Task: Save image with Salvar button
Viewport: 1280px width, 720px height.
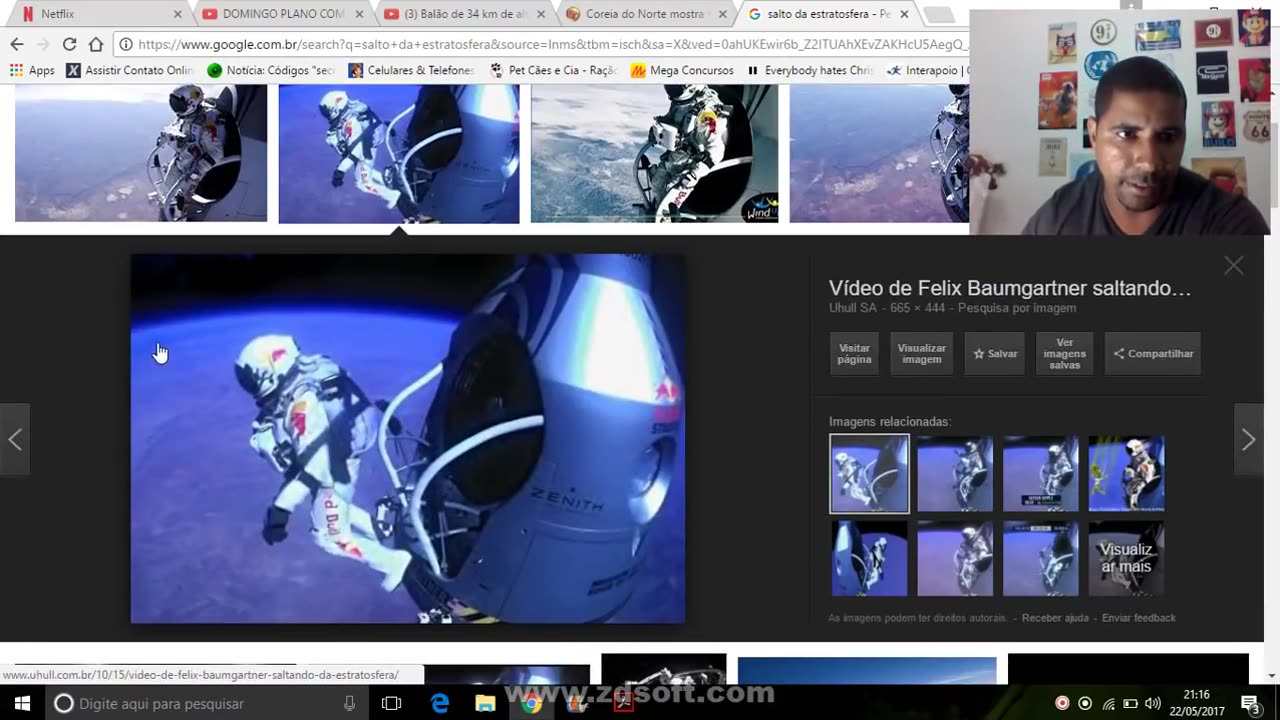Action: 995,354
